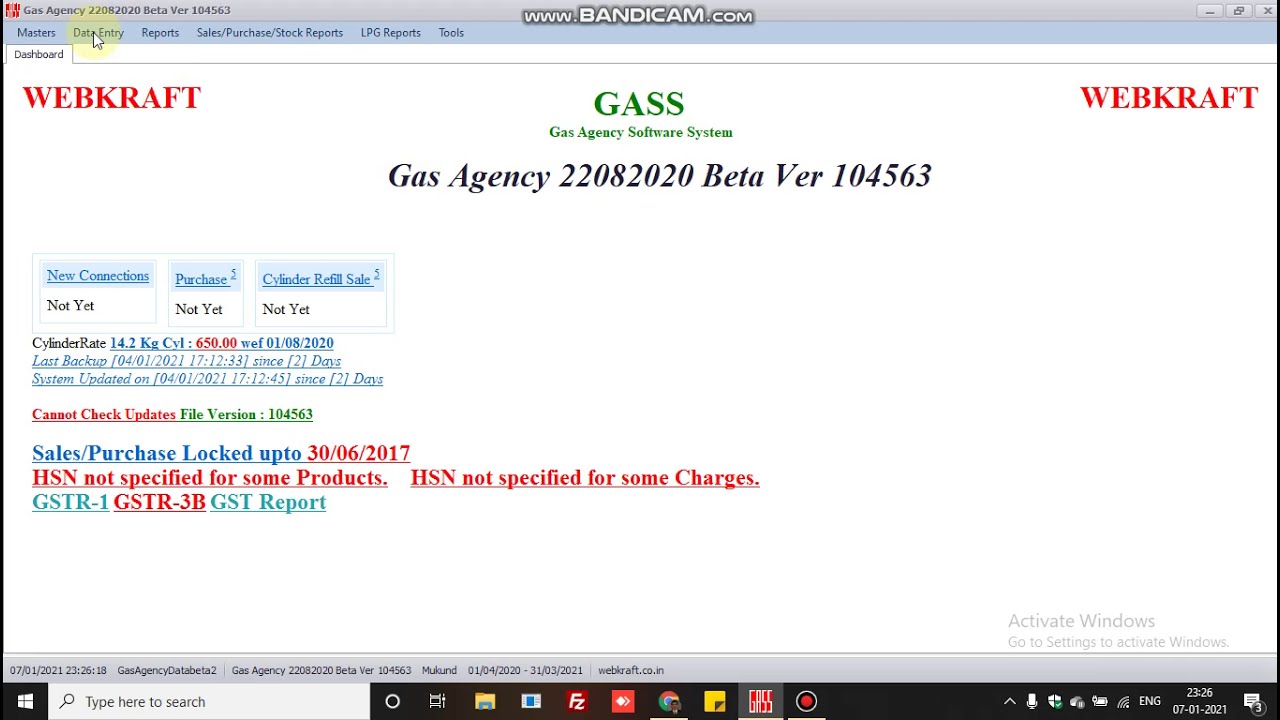Open Cortana circle icon
1280x720 pixels.
click(x=392, y=701)
